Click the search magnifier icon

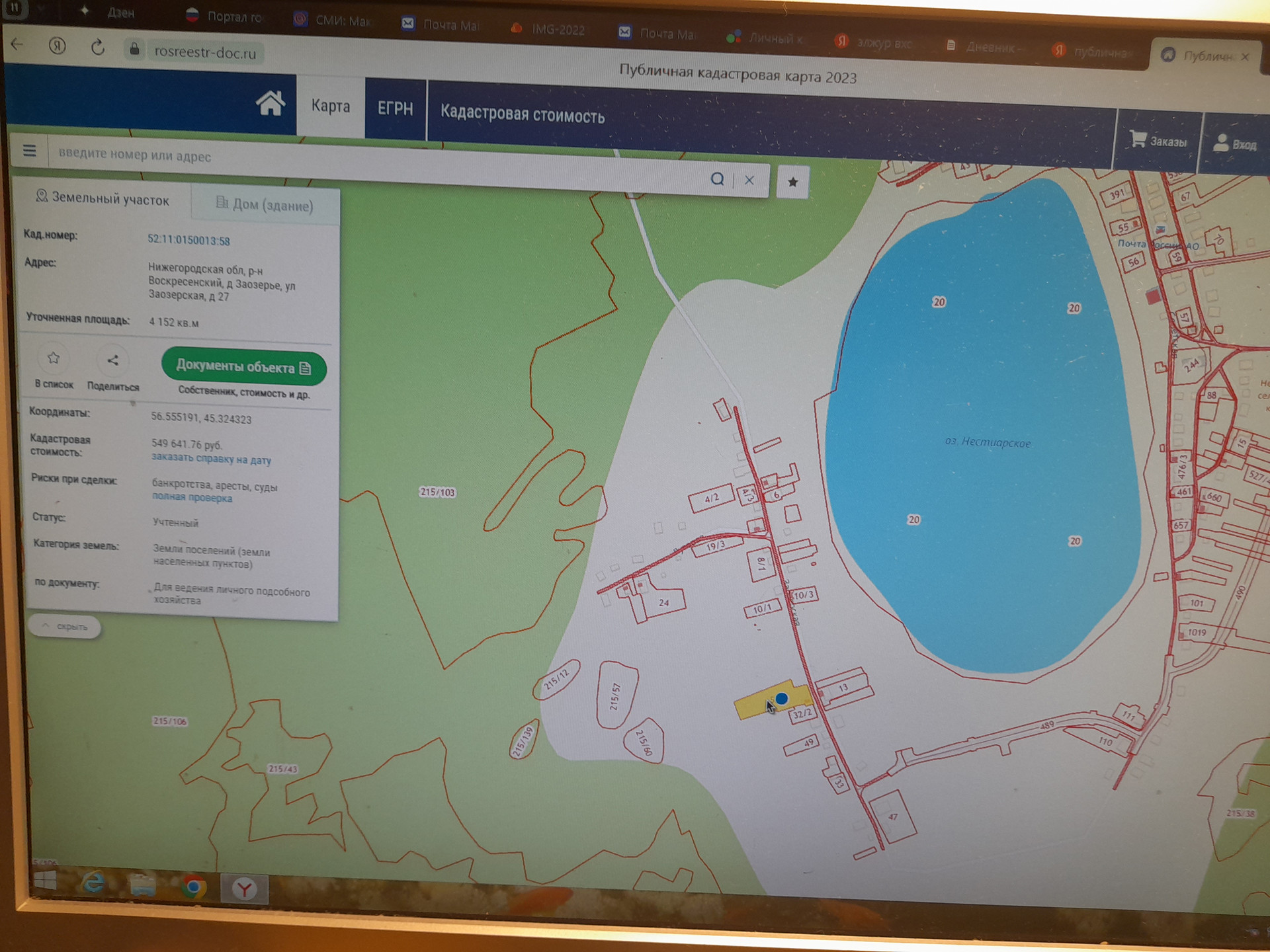(717, 179)
